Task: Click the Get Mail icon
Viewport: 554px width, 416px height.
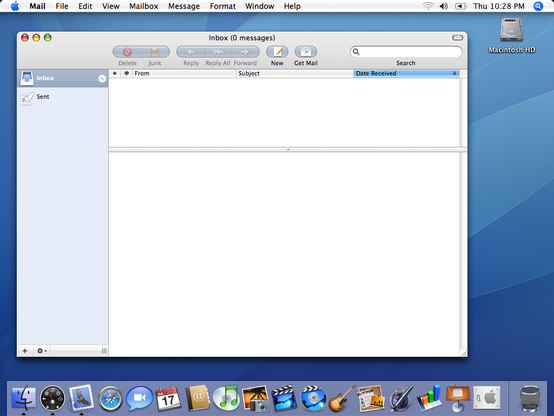Action: 306,52
